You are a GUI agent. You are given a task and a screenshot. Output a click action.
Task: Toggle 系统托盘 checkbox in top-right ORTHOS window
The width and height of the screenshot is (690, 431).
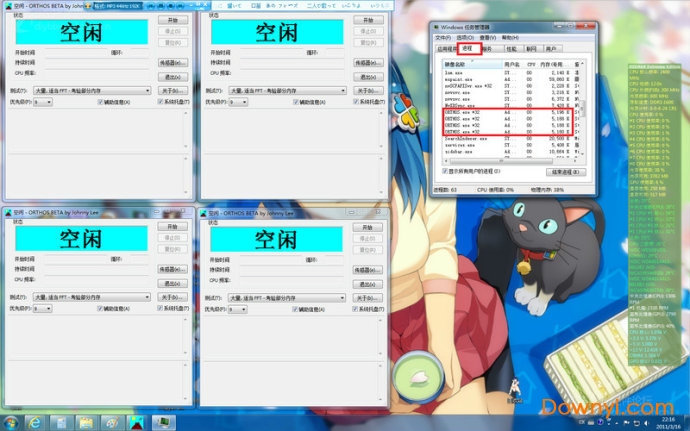(355, 101)
